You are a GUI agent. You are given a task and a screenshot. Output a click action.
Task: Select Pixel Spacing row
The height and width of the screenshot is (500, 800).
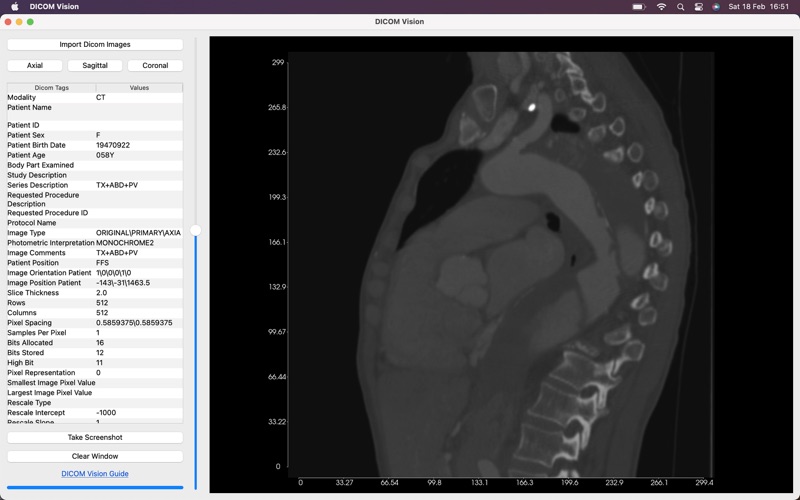click(x=95, y=322)
